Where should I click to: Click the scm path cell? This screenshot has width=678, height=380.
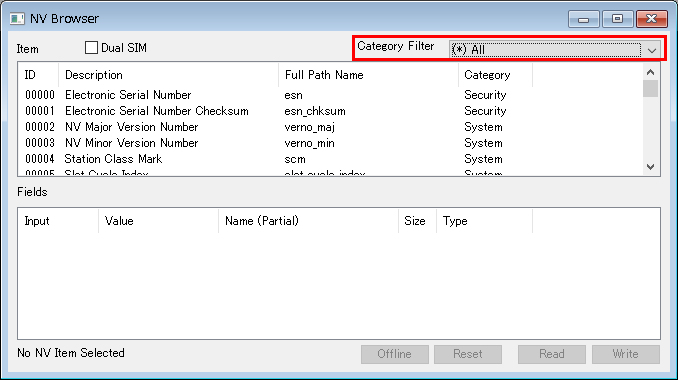(x=295, y=159)
